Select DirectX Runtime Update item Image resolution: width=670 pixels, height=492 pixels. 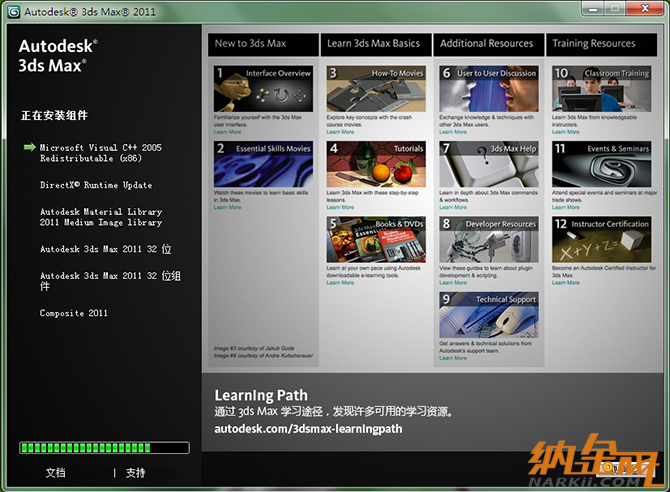pyautogui.click(x=96, y=185)
